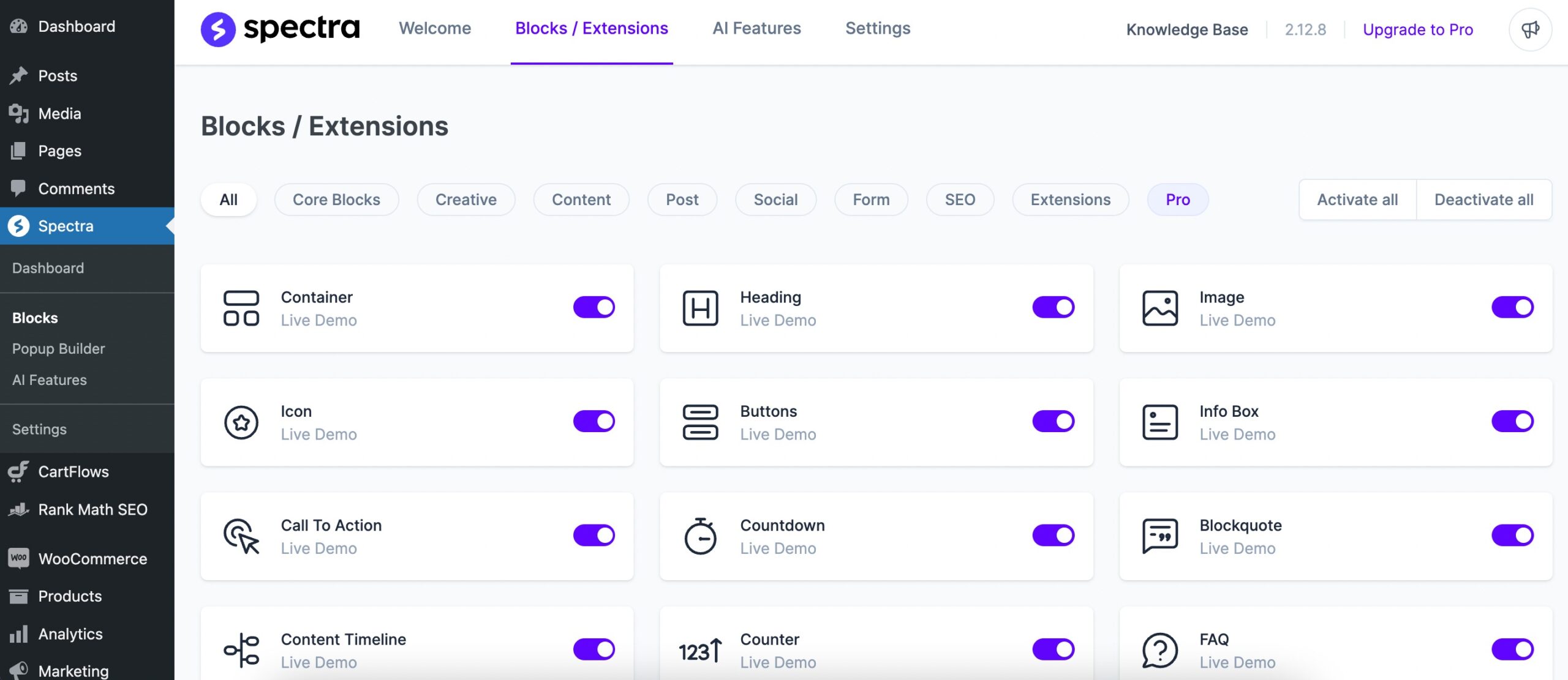The image size is (1568, 680).
Task: Click the Upgrade to Pro link
Action: pos(1417,29)
